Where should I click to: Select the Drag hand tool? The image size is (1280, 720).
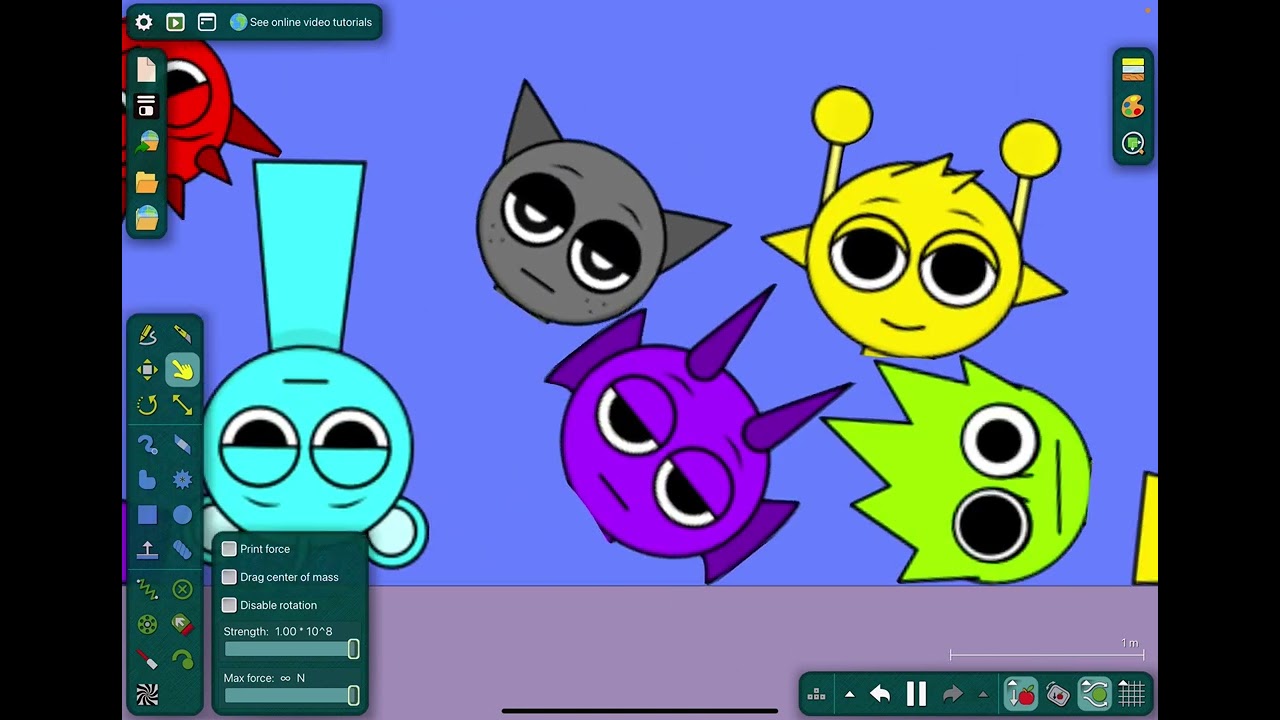[x=182, y=370]
